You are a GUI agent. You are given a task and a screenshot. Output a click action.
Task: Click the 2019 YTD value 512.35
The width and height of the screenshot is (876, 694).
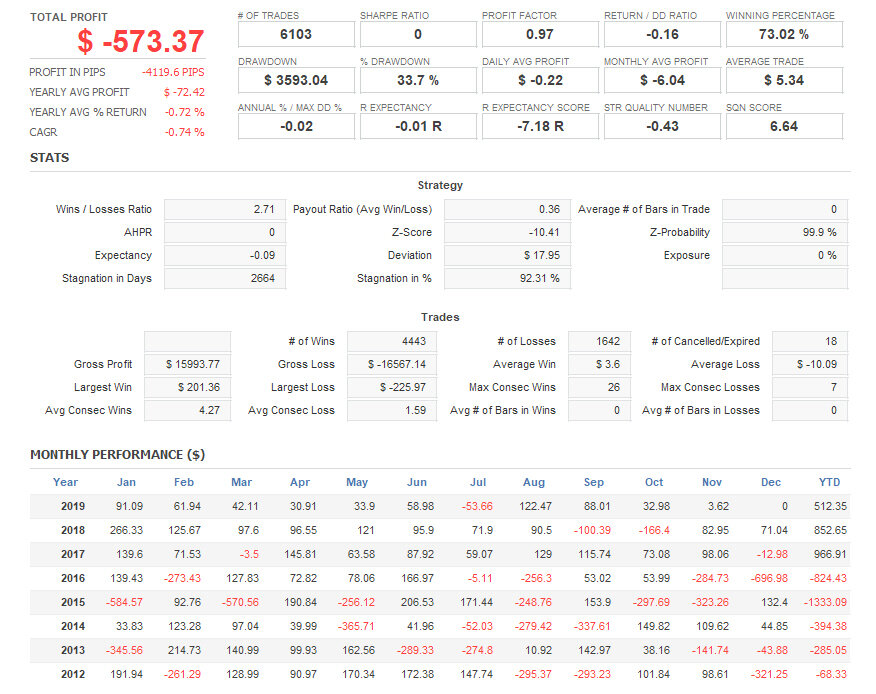(x=830, y=506)
